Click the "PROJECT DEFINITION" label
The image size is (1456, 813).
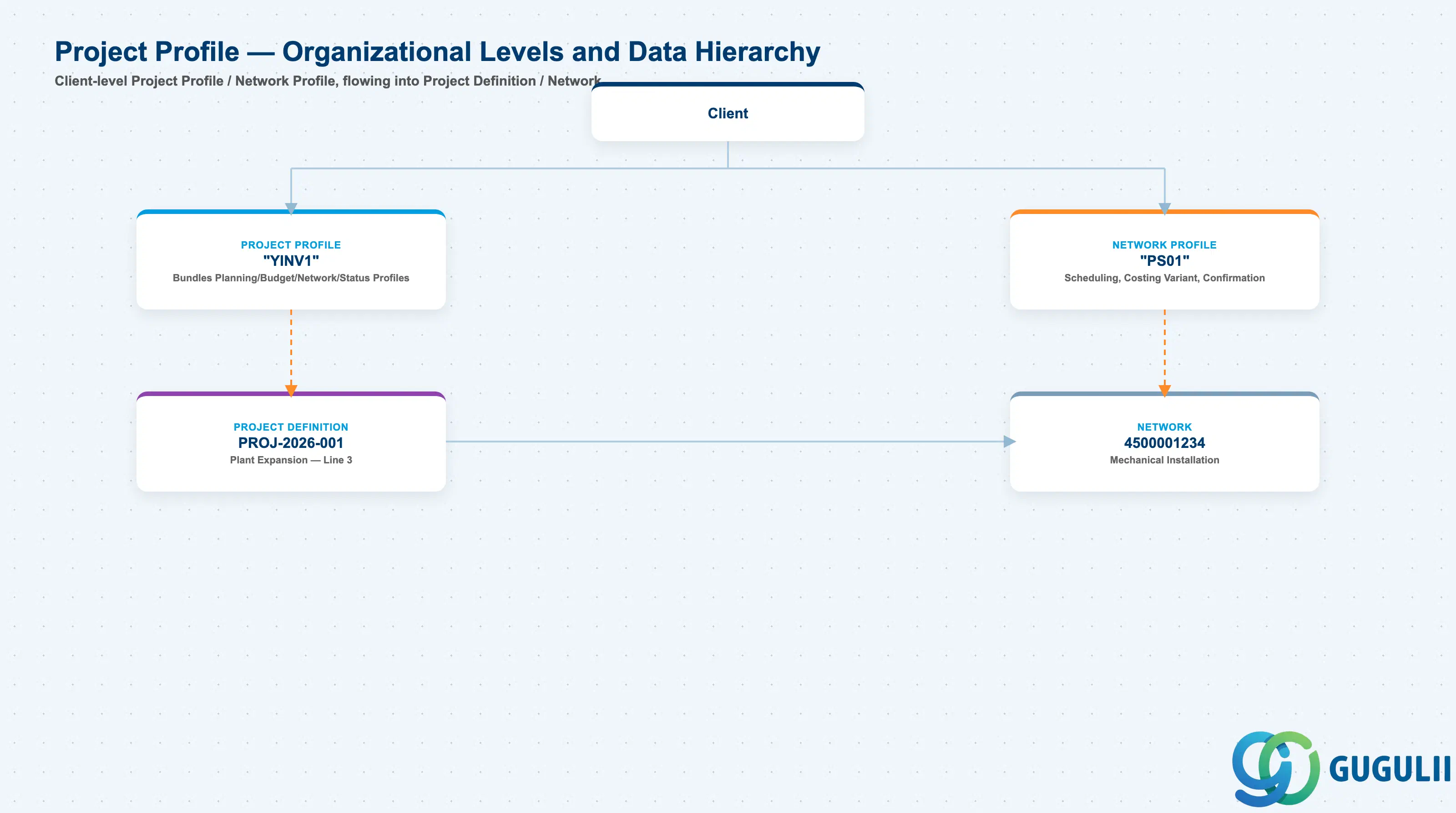(x=291, y=427)
